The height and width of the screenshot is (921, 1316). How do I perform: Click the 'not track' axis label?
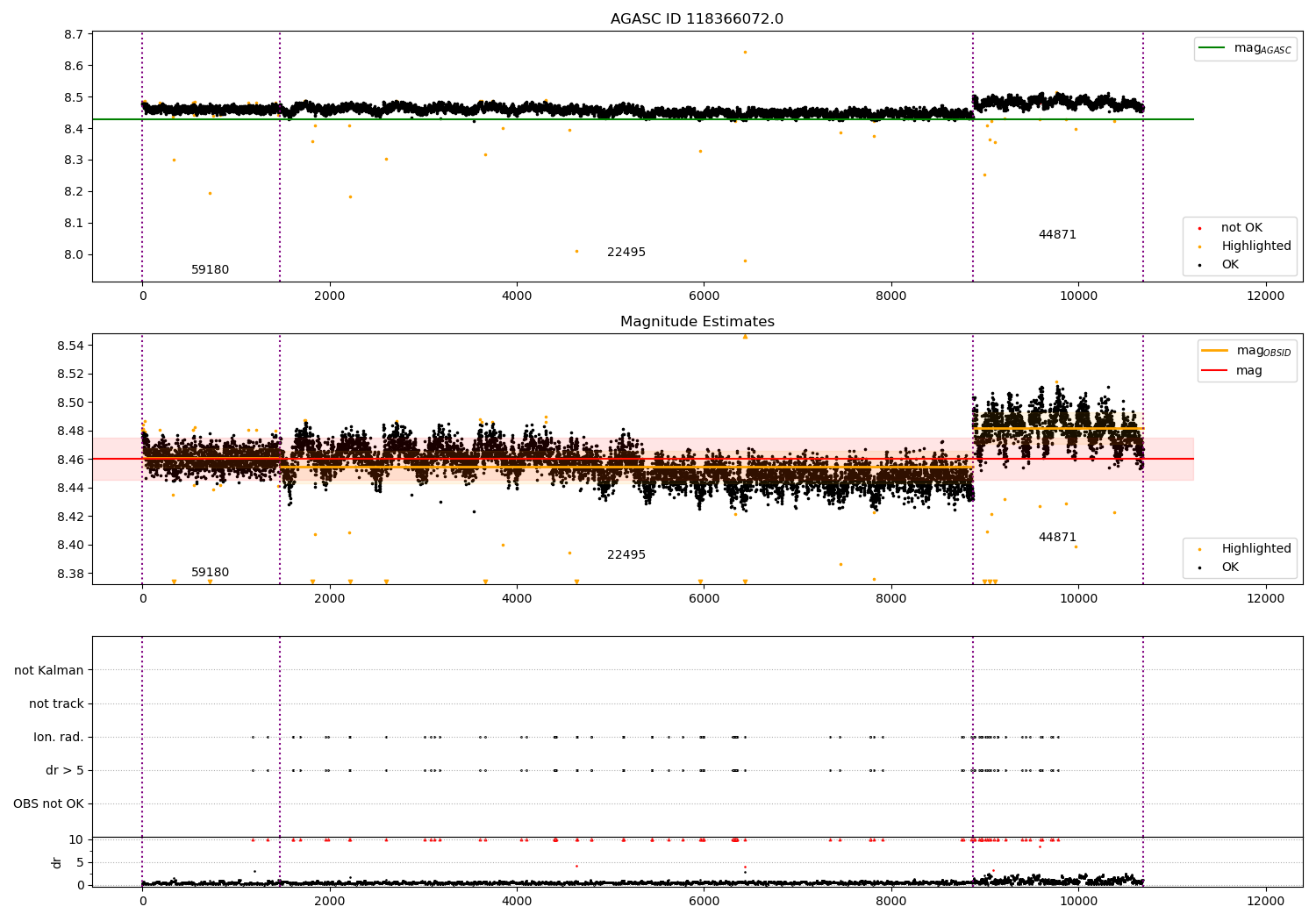point(56,704)
